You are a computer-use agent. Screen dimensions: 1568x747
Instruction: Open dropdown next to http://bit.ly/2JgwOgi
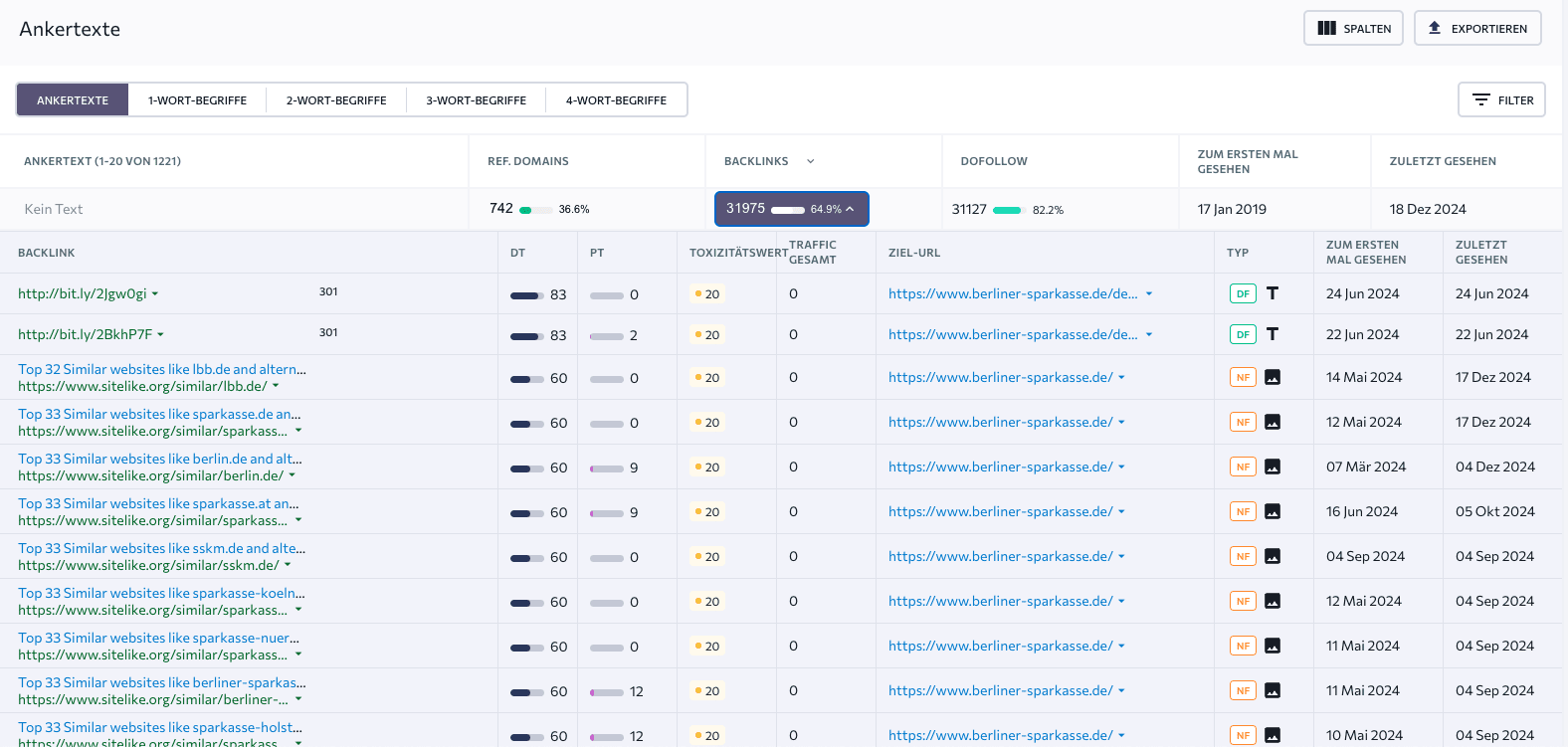155,294
